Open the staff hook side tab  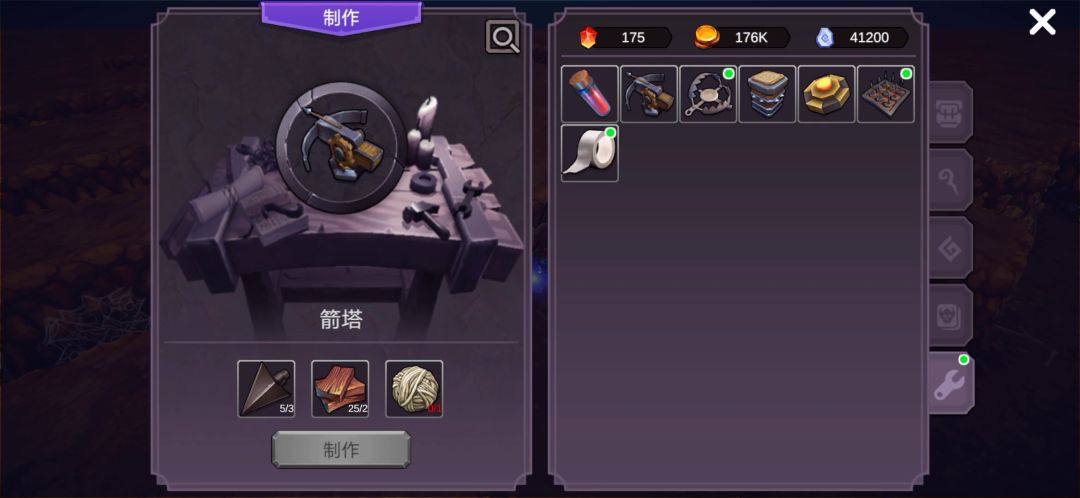coord(951,180)
